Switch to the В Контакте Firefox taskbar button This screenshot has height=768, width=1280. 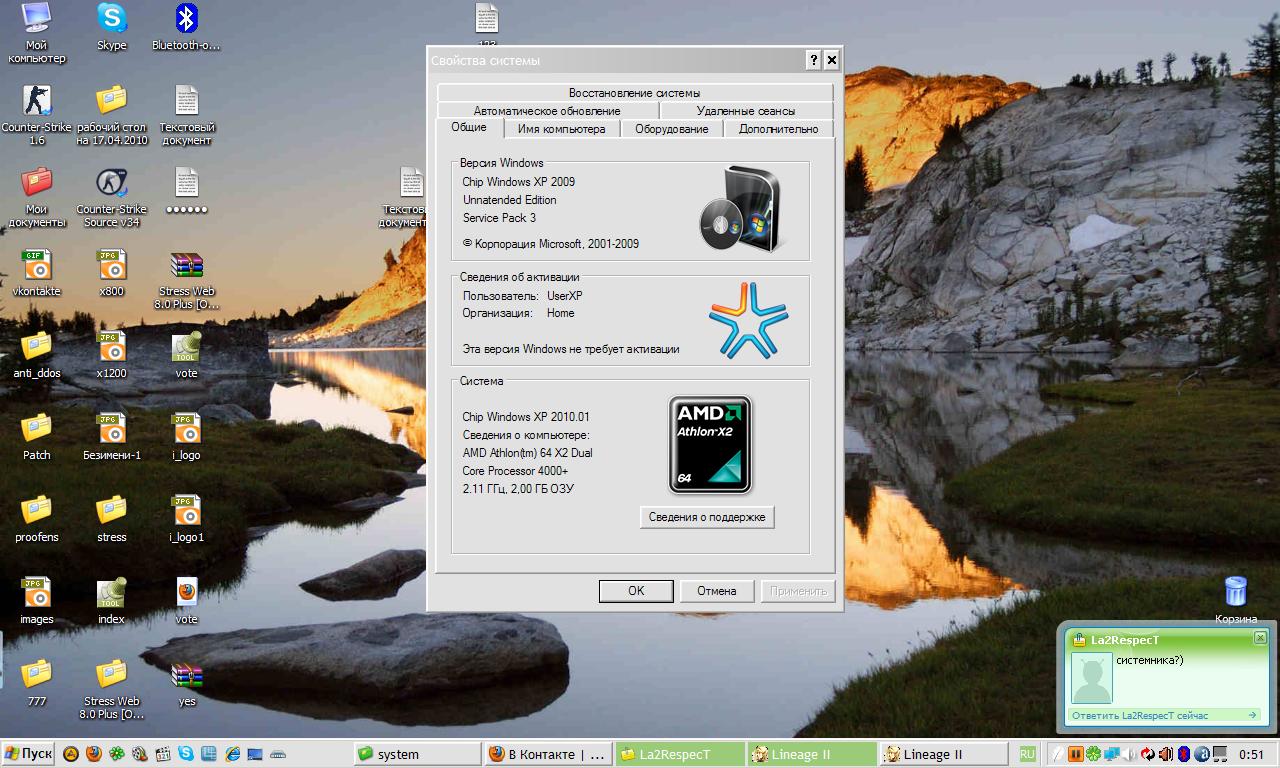pos(547,754)
